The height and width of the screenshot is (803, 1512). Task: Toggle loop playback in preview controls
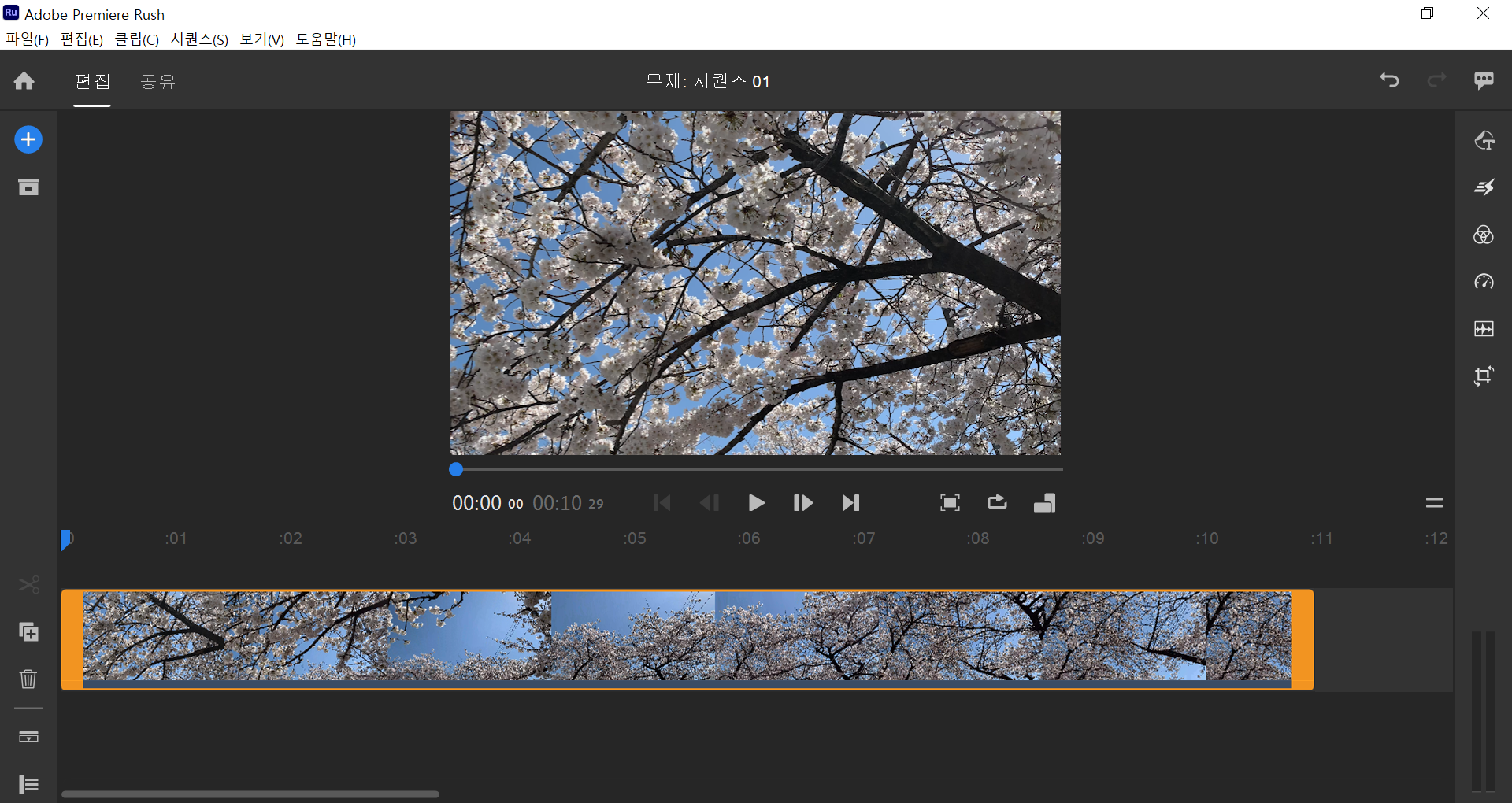click(996, 503)
